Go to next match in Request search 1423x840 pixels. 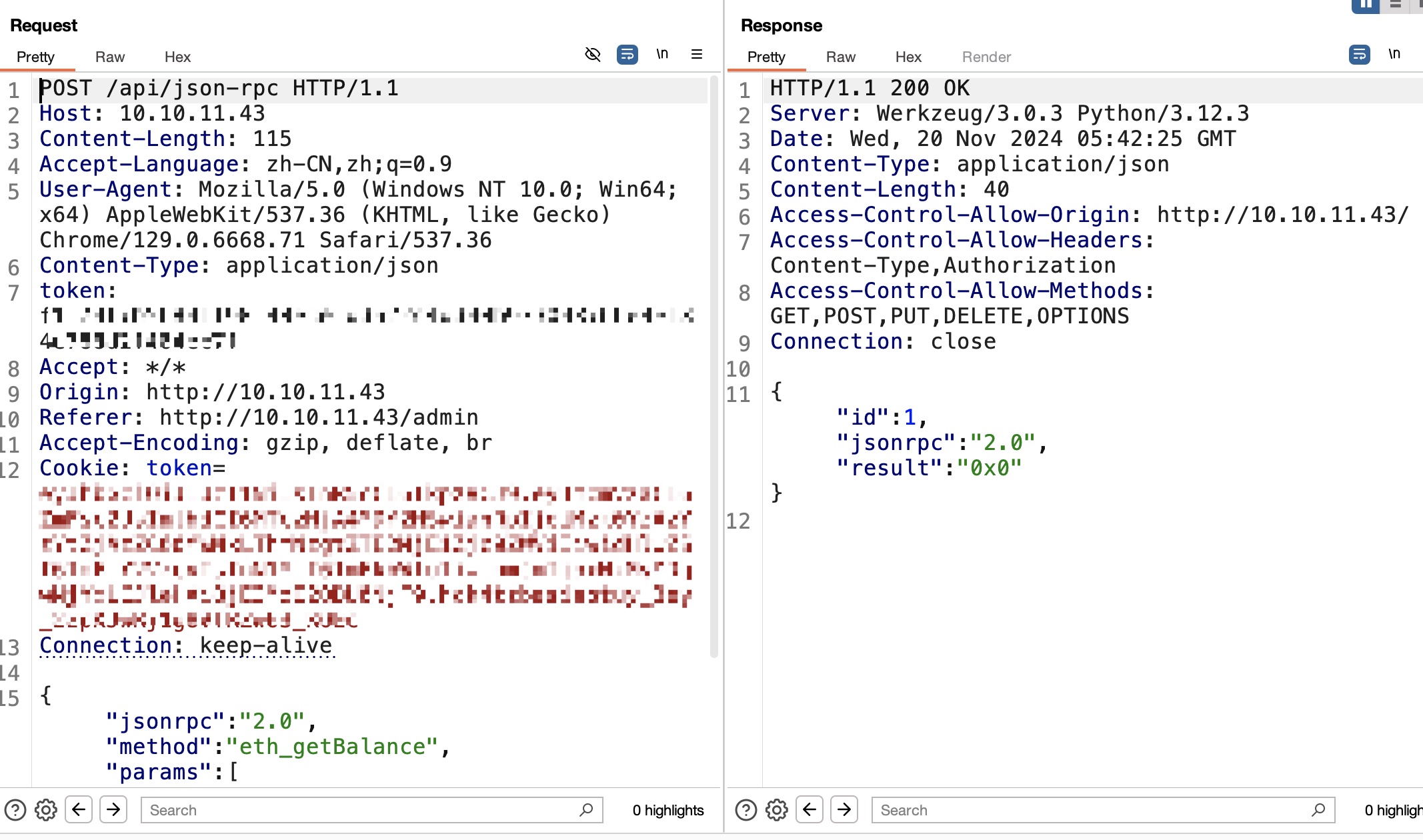(x=113, y=810)
